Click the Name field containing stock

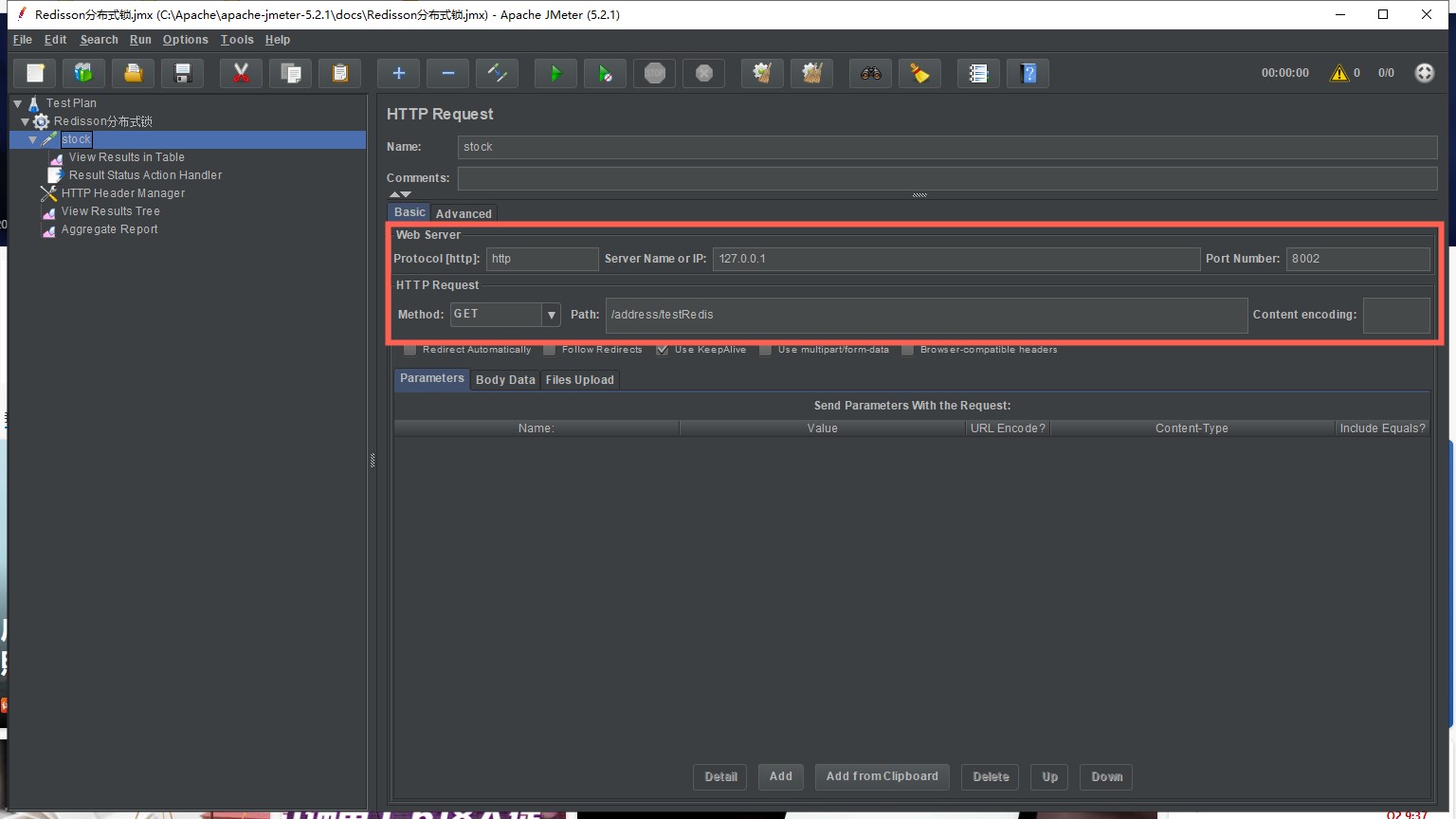[x=947, y=147]
